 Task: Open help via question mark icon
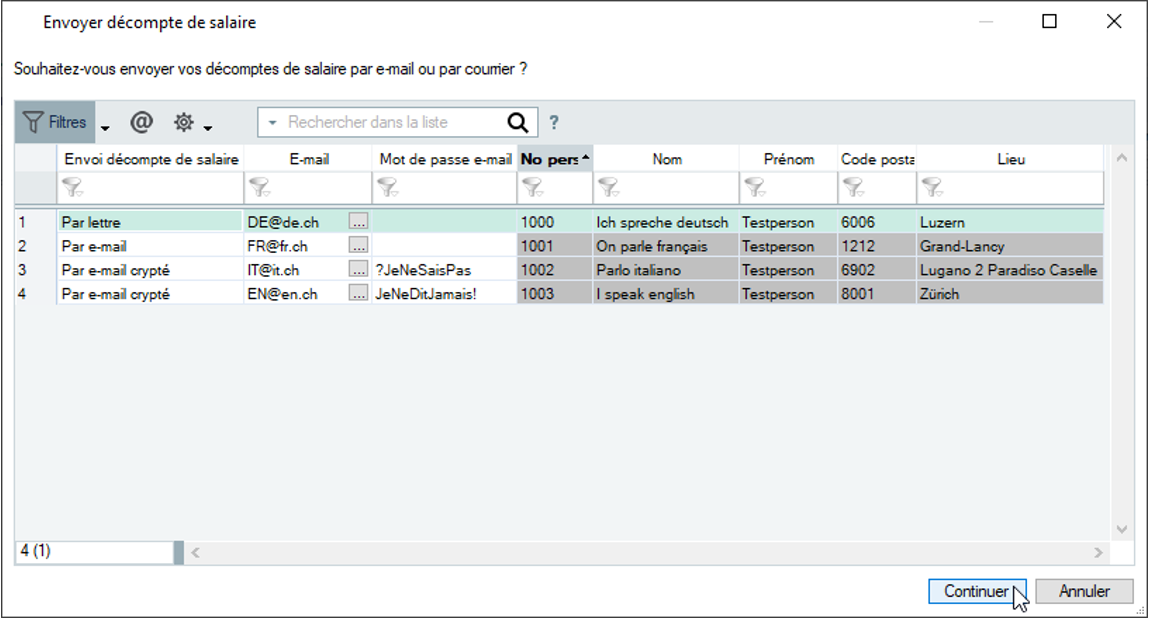click(554, 122)
